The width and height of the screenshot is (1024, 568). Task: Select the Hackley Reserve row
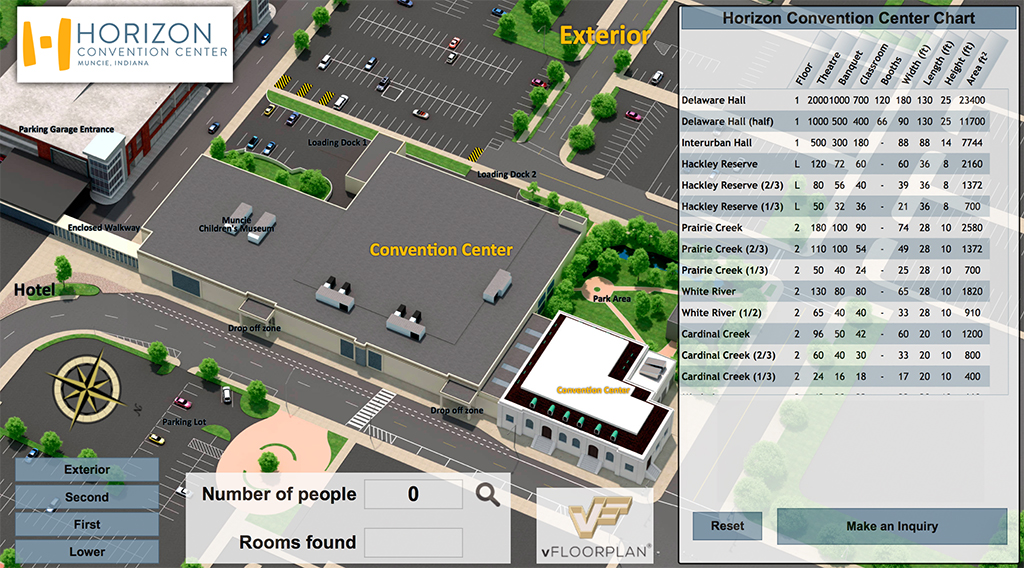pos(835,164)
